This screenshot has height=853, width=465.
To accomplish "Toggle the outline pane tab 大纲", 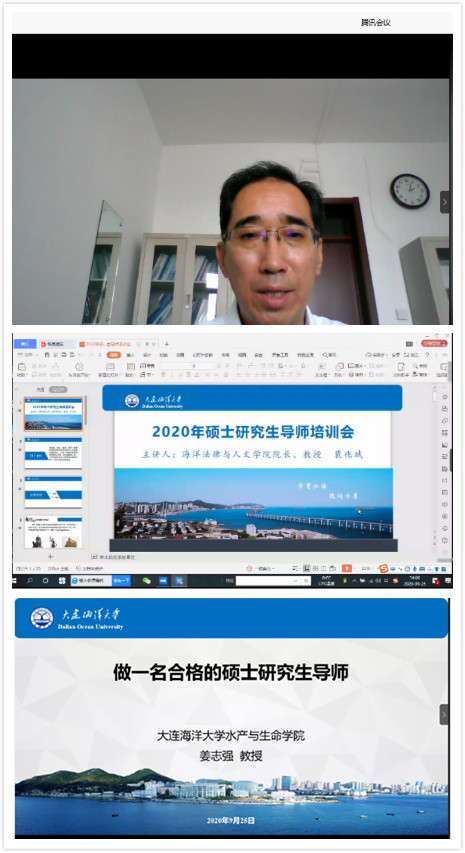I will (40, 390).
